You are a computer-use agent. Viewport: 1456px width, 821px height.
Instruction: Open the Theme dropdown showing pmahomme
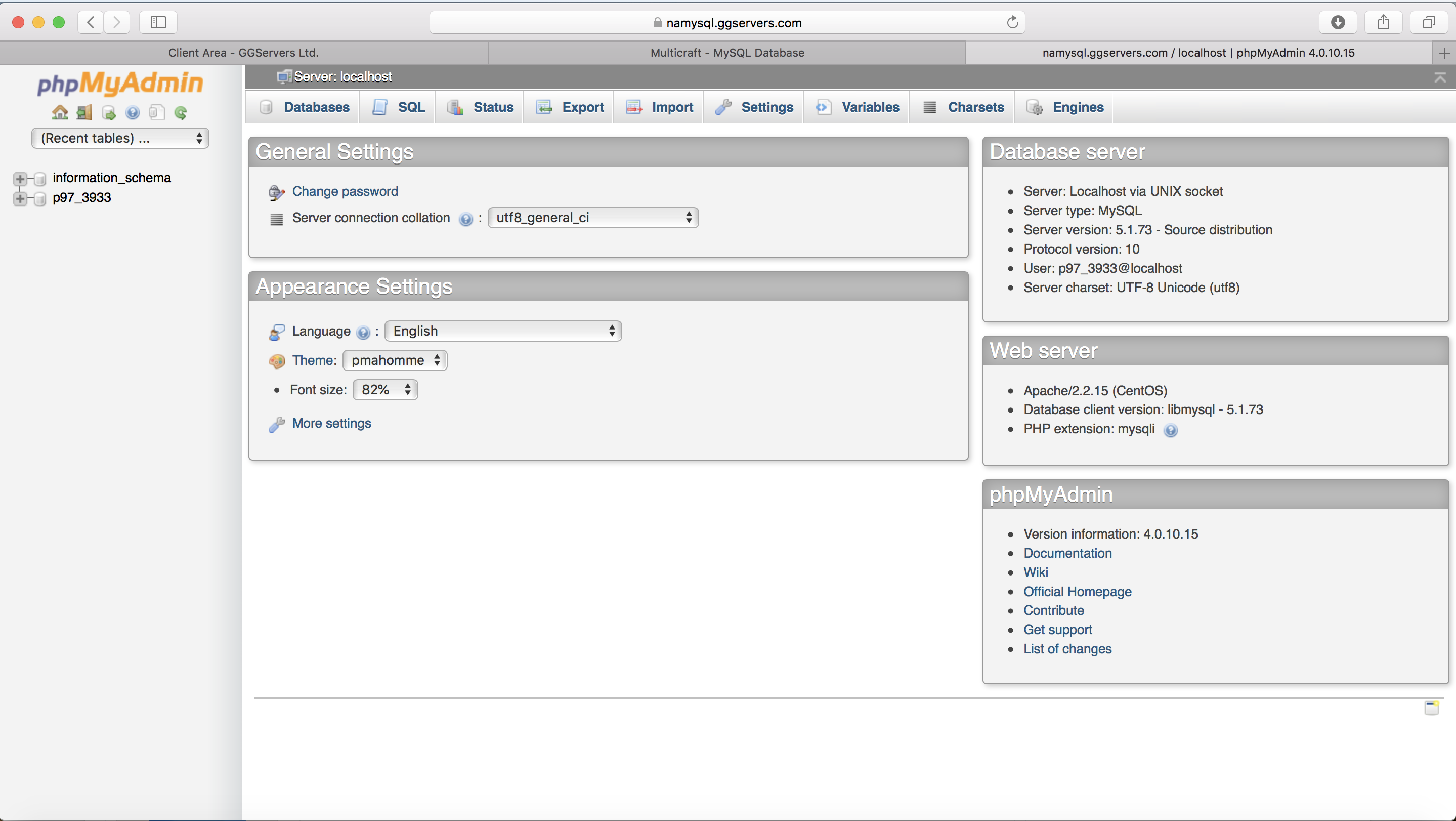[x=395, y=360]
